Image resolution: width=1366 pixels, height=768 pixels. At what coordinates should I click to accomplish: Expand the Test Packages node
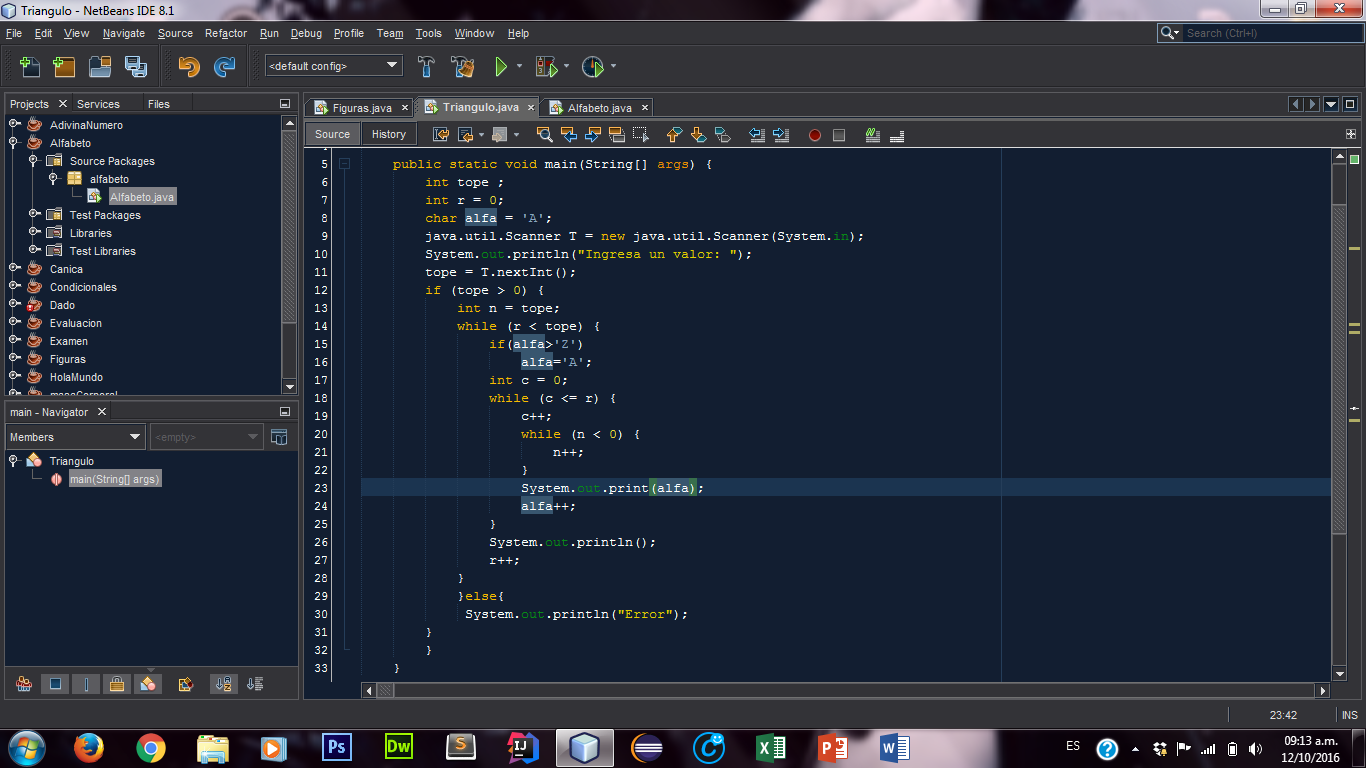(34, 214)
